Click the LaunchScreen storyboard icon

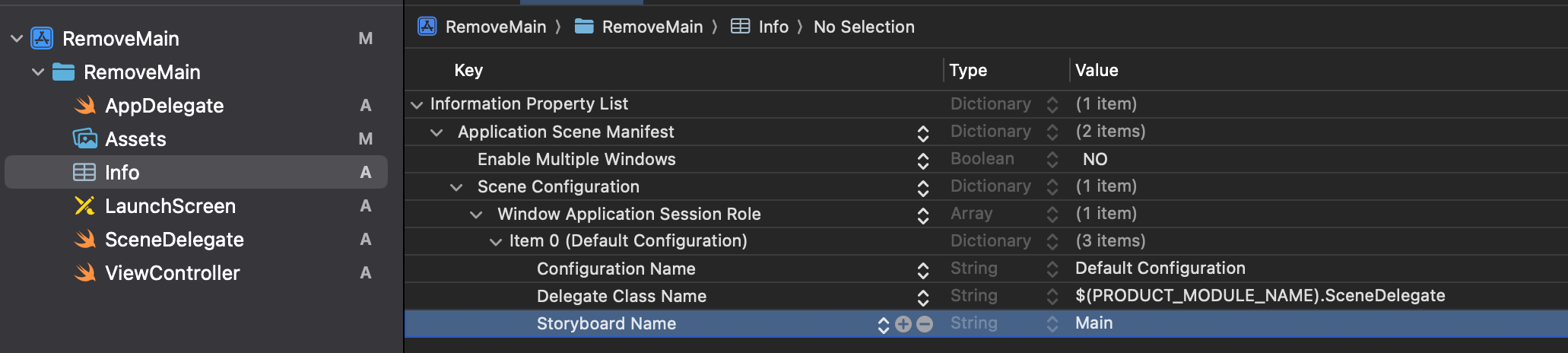coord(85,206)
